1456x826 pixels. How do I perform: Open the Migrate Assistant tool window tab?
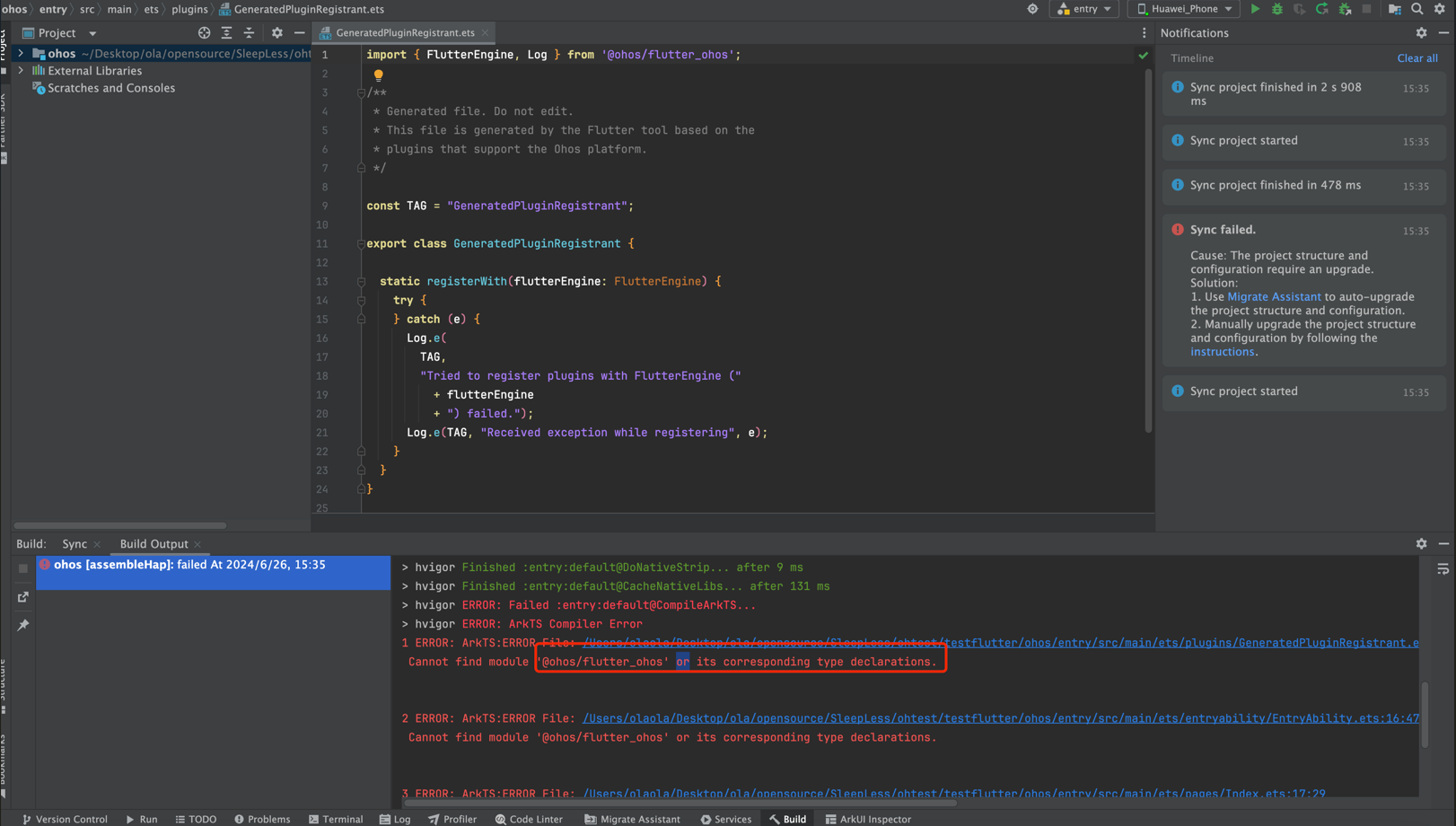coord(632,819)
